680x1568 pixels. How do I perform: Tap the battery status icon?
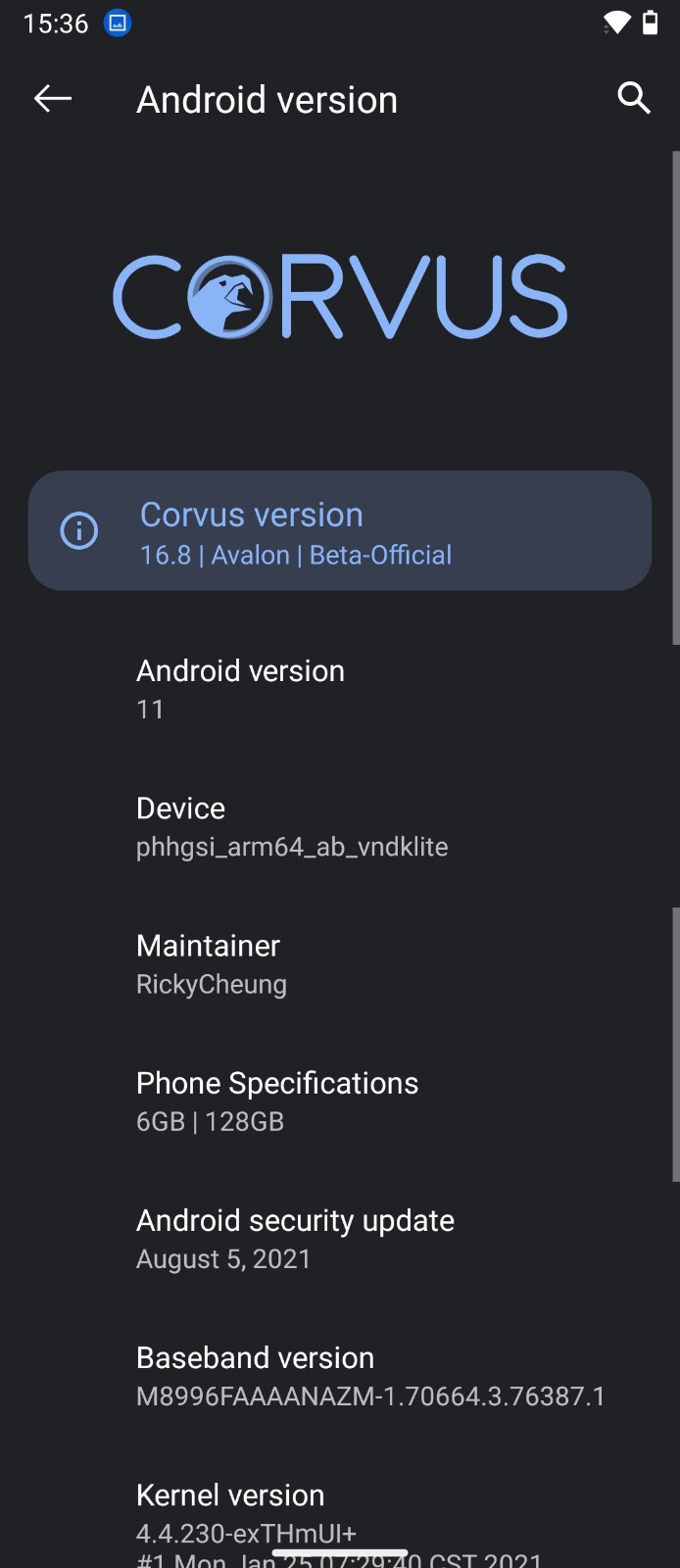coord(651,23)
